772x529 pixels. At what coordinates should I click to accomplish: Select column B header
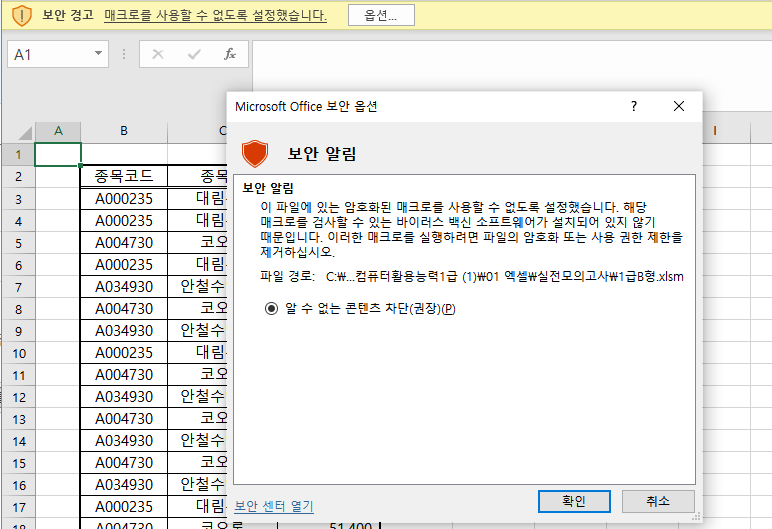pyautogui.click(x=124, y=132)
